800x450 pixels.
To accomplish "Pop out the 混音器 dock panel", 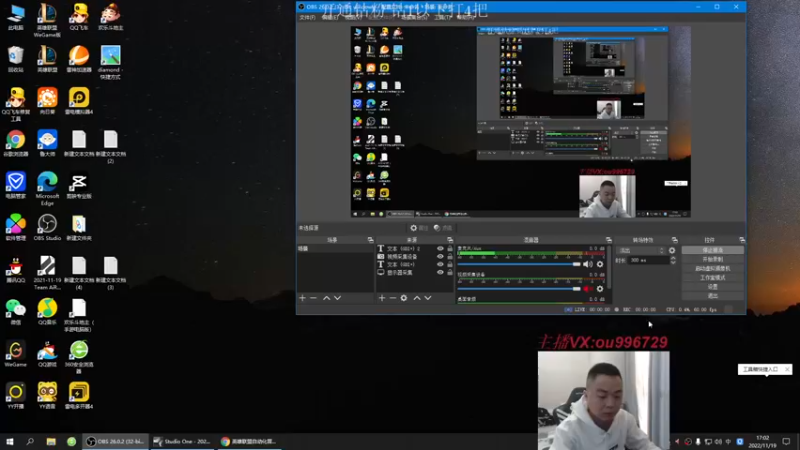I will [x=609, y=240].
